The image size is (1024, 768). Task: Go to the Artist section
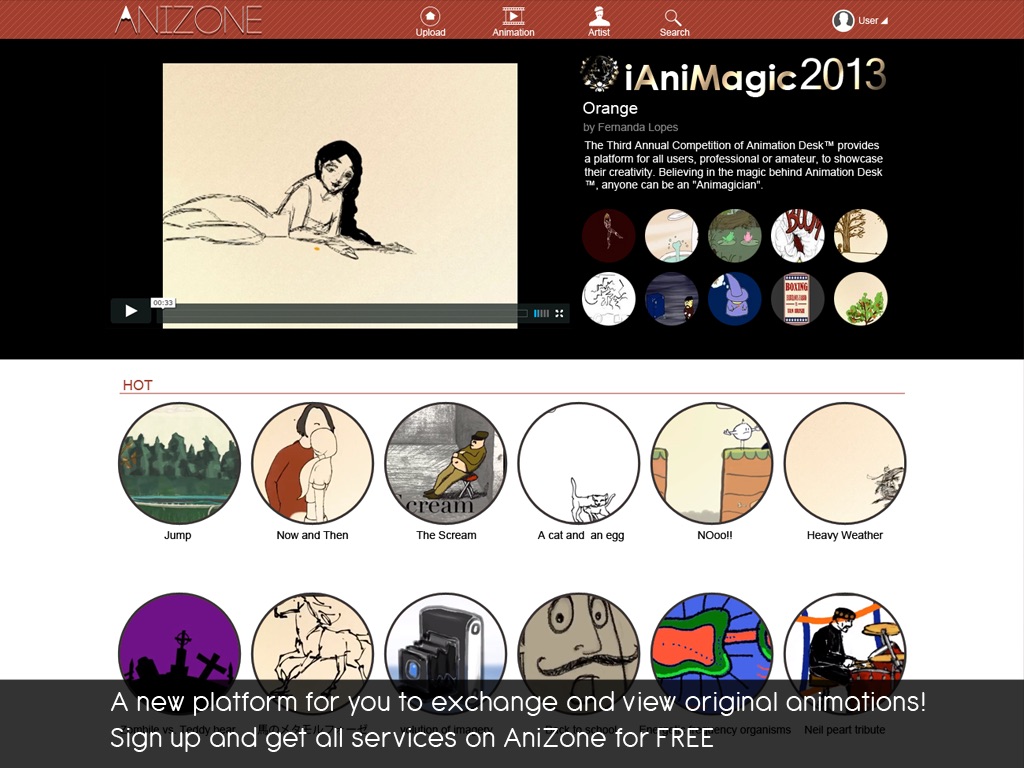[x=599, y=22]
